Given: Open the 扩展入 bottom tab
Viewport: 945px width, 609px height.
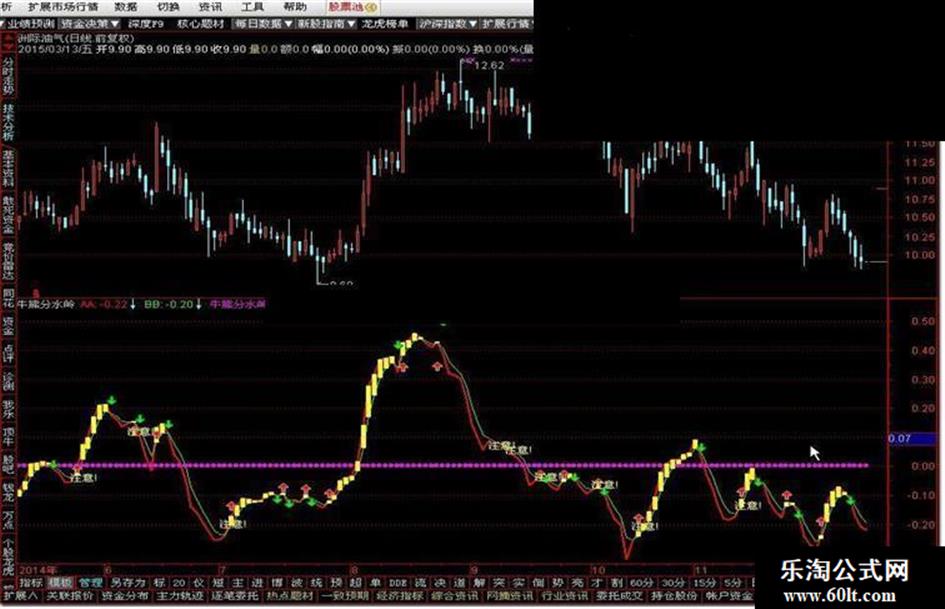Looking at the screenshot, I should (20, 596).
